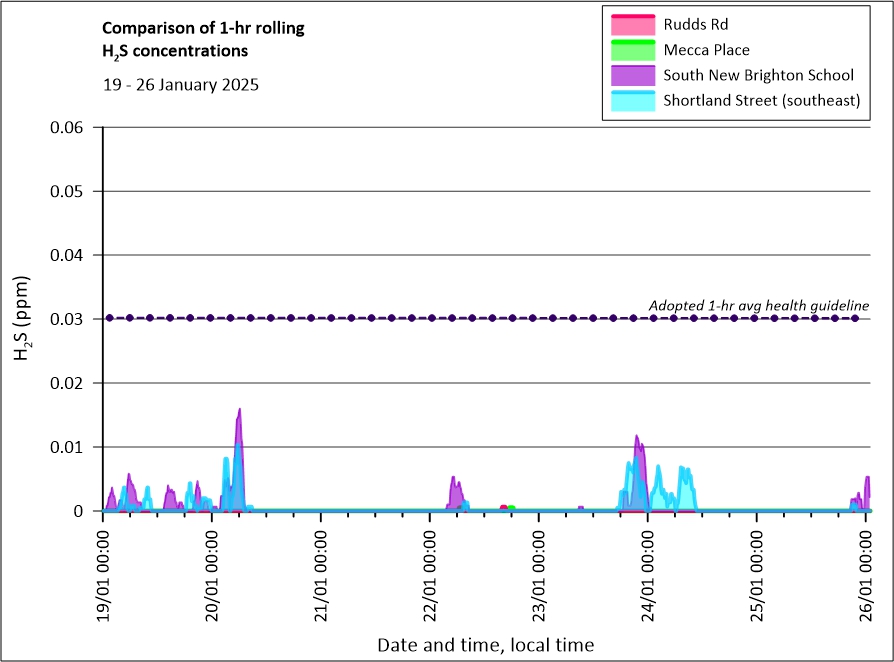Select the South New Brighton School legend text
This screenshot has height=662, width=894.
tap(758, 75)
